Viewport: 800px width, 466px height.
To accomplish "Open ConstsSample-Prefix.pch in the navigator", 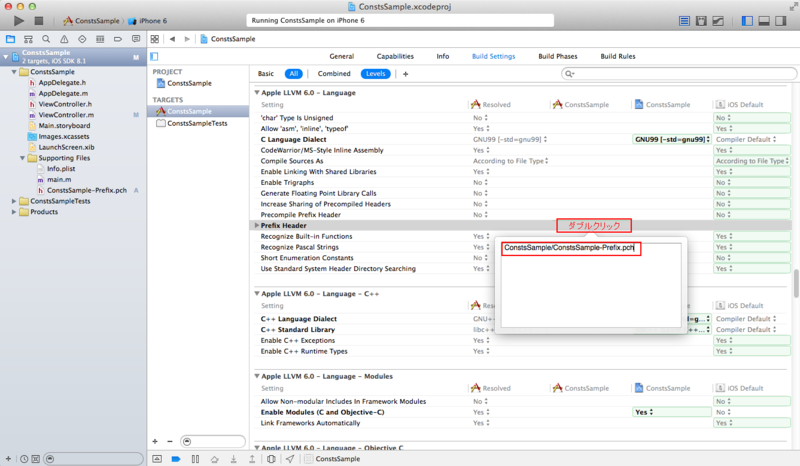I will coord(87,190).
